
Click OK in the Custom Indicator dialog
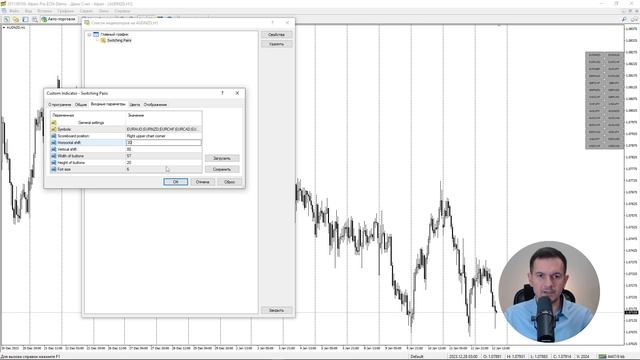click(x=176, y=182)
